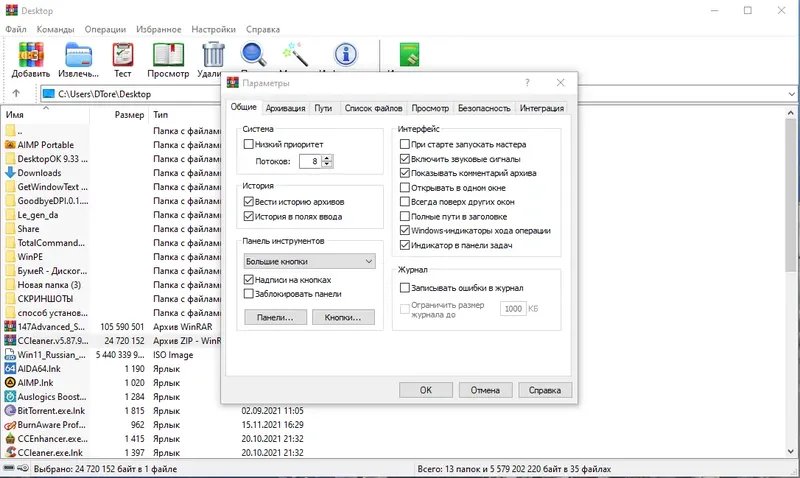This screenshot has height=478, width=800.
Task: Click the Кнопки... button
Action: 343,317
